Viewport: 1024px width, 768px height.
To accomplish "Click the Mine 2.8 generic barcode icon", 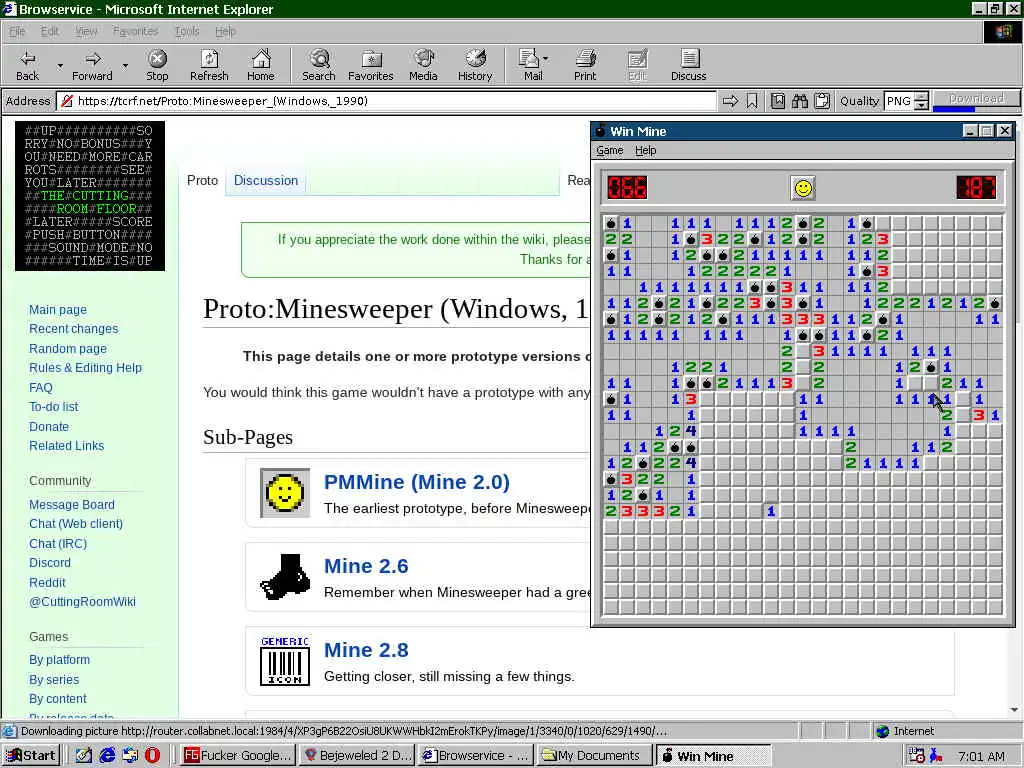I will point(285,660).
